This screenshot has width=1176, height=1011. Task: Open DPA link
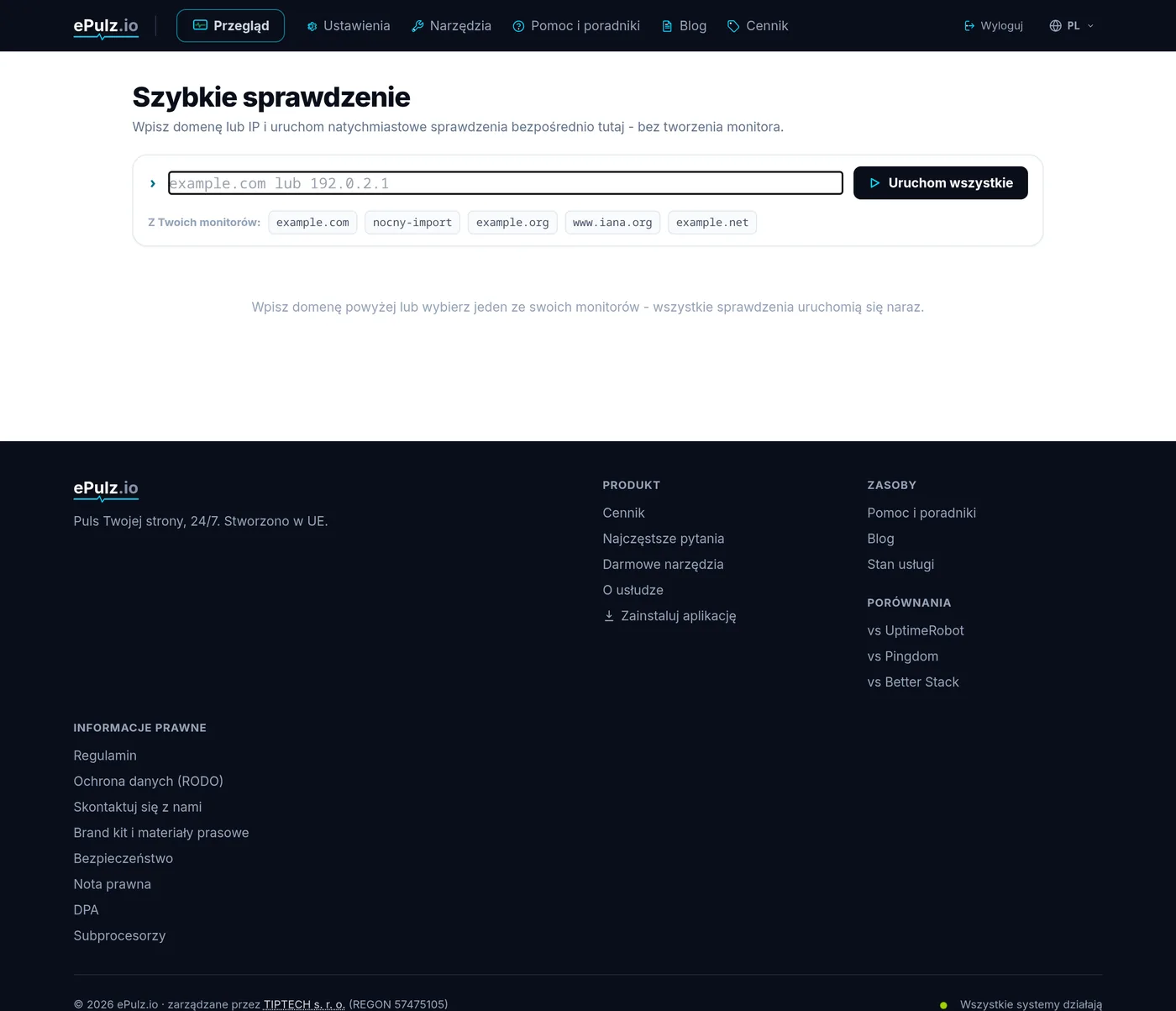click(x=86, y=910)
